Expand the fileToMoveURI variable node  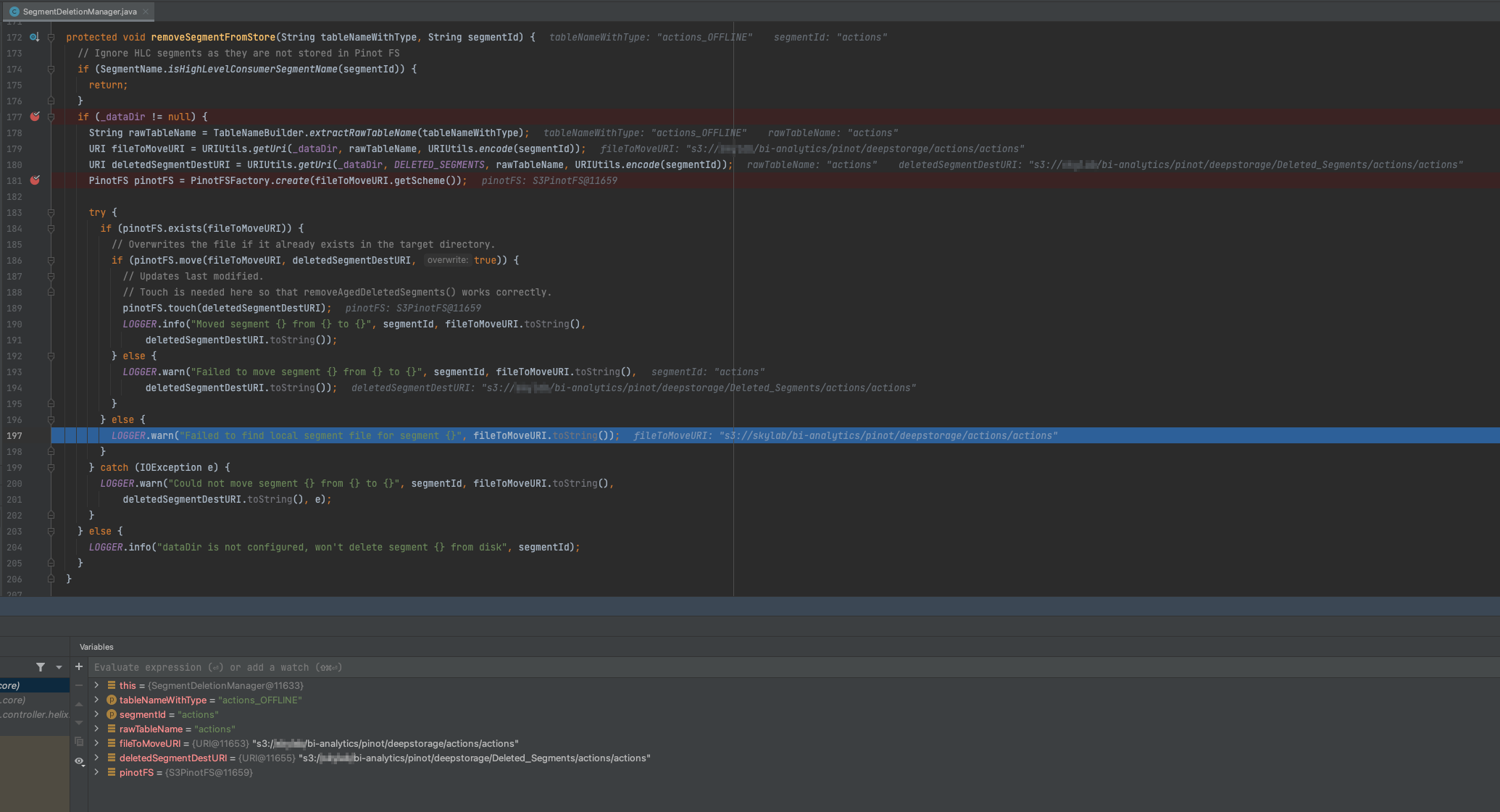coord(96,743)
